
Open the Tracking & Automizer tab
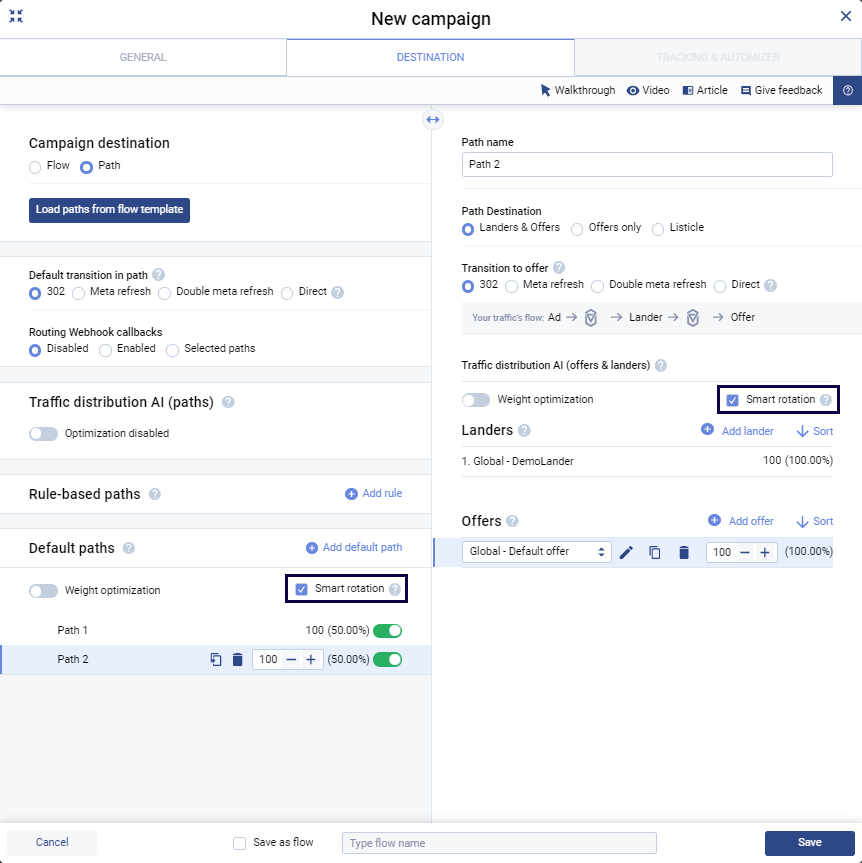[717, 58]
